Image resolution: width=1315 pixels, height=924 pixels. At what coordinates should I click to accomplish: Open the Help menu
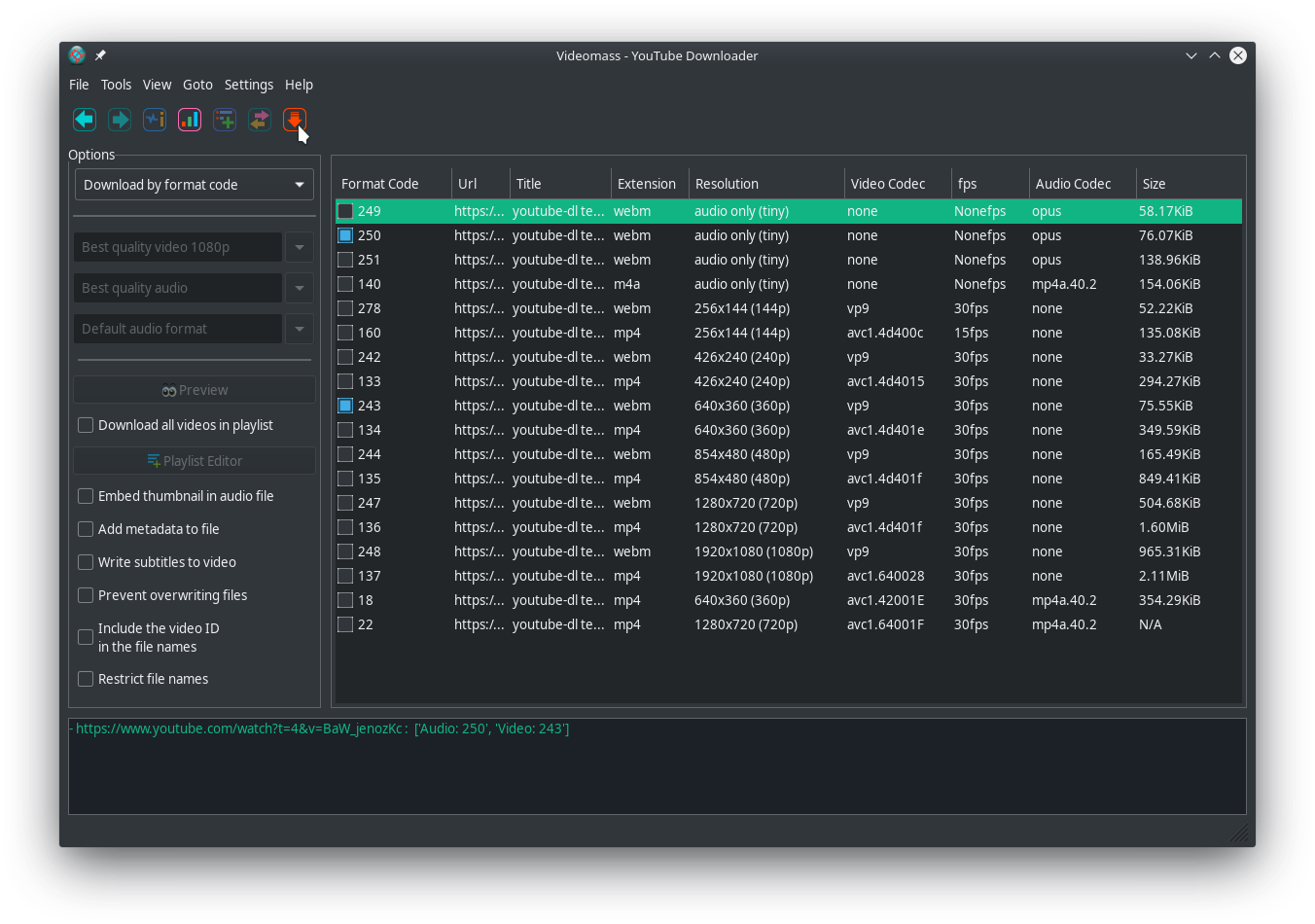299,85
